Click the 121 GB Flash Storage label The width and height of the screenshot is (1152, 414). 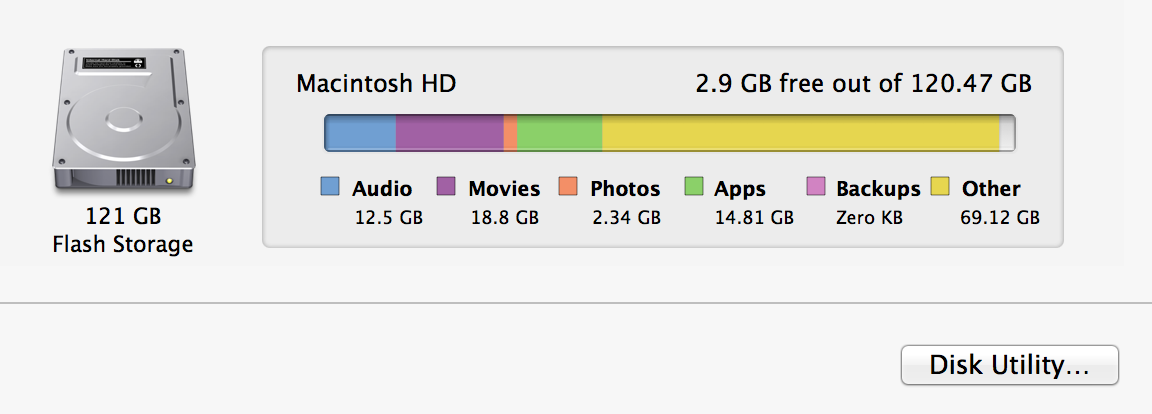click(123, 231)
